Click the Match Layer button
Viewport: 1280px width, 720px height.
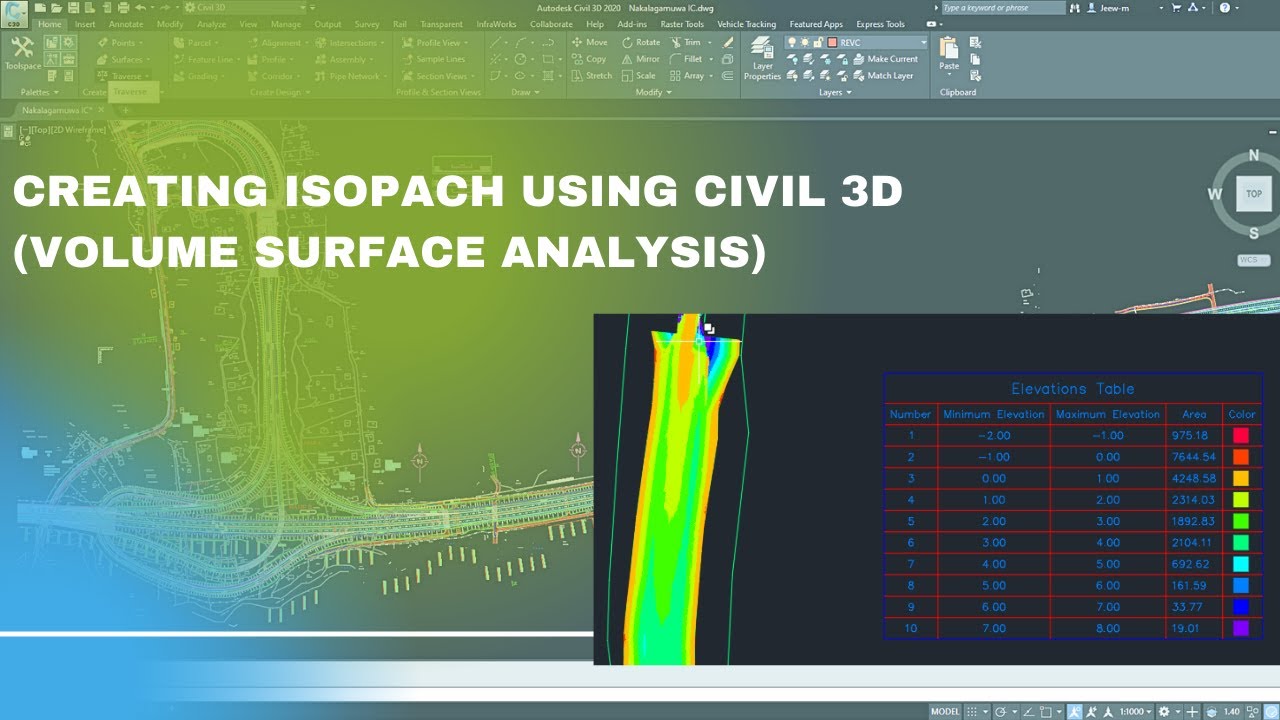click(x=883, y=76)
